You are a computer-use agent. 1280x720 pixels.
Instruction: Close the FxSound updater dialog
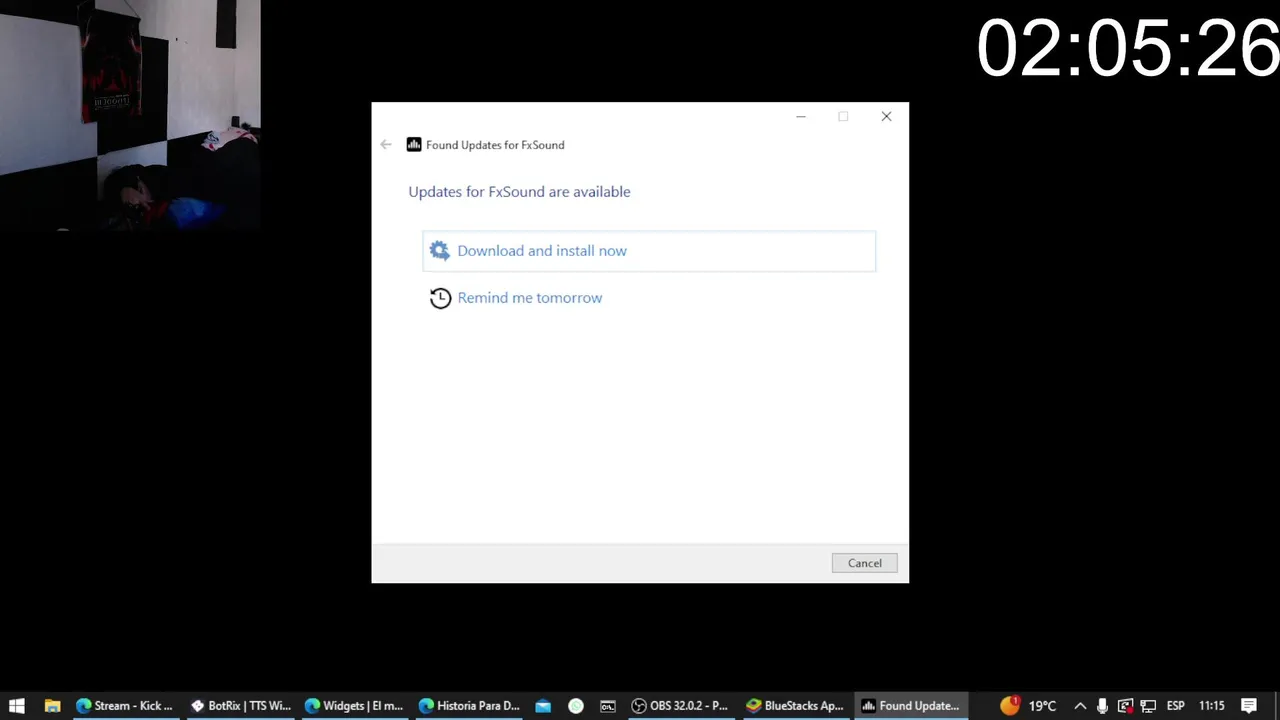click(x=886, y=117)
